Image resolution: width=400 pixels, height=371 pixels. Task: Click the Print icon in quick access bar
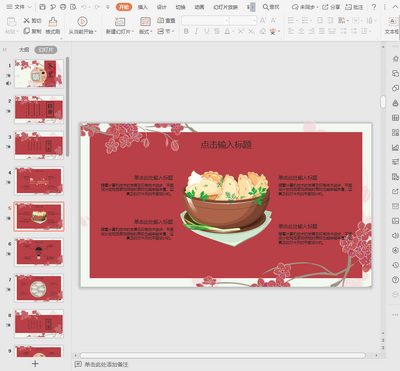click(x=63, y=7)
